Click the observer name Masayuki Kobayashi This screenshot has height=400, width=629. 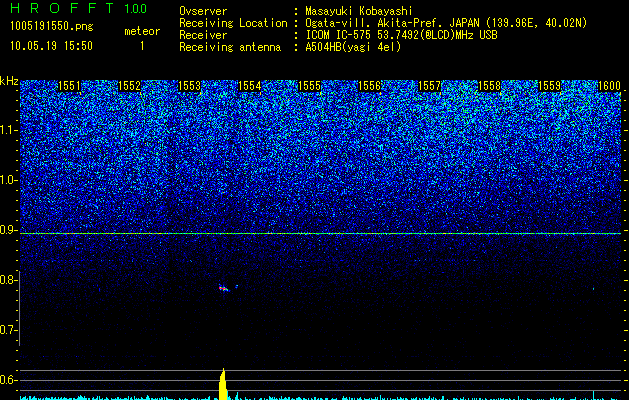pos(358,11)
